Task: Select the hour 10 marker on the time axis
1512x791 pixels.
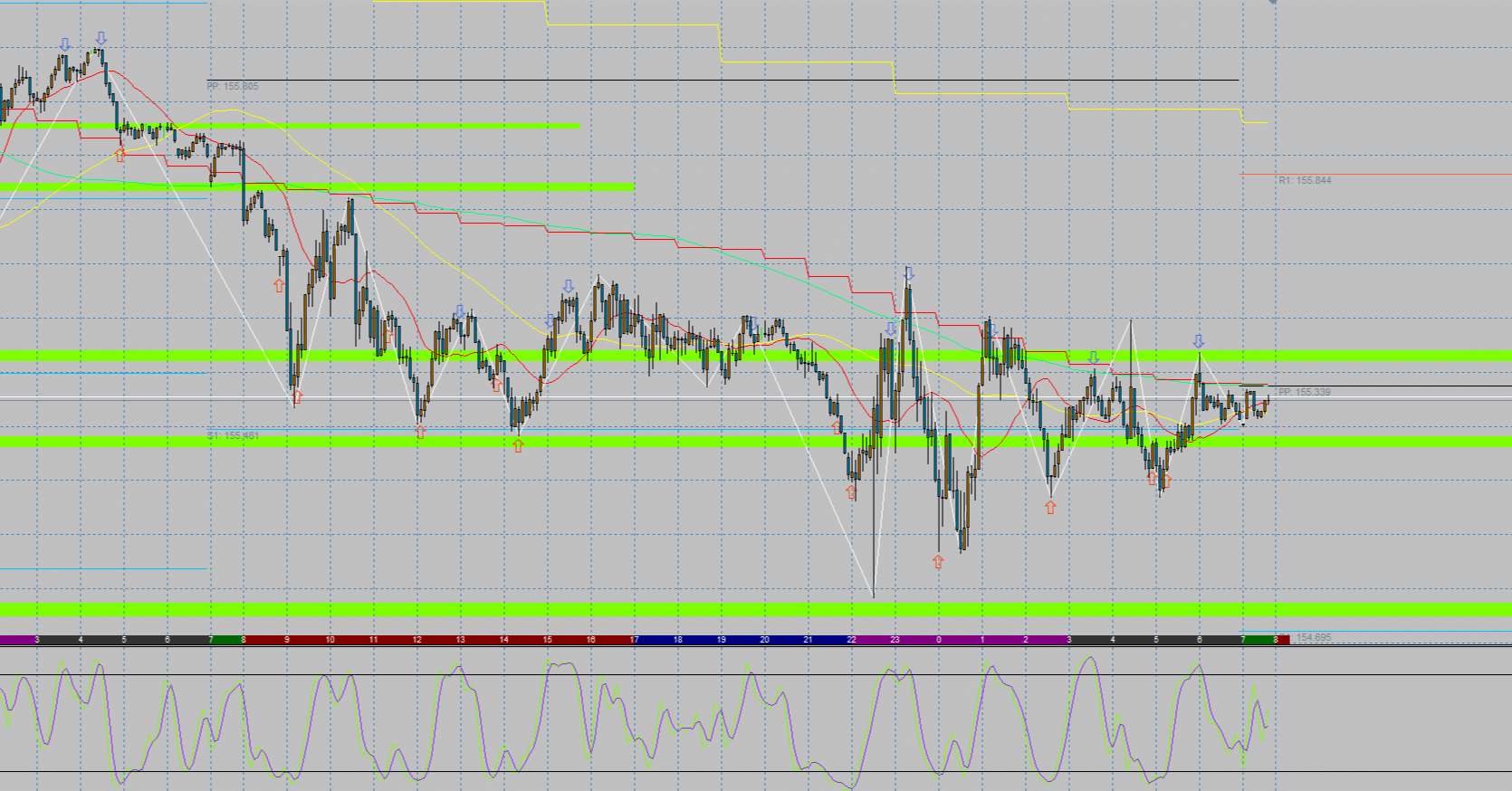Action: [330, 640]
